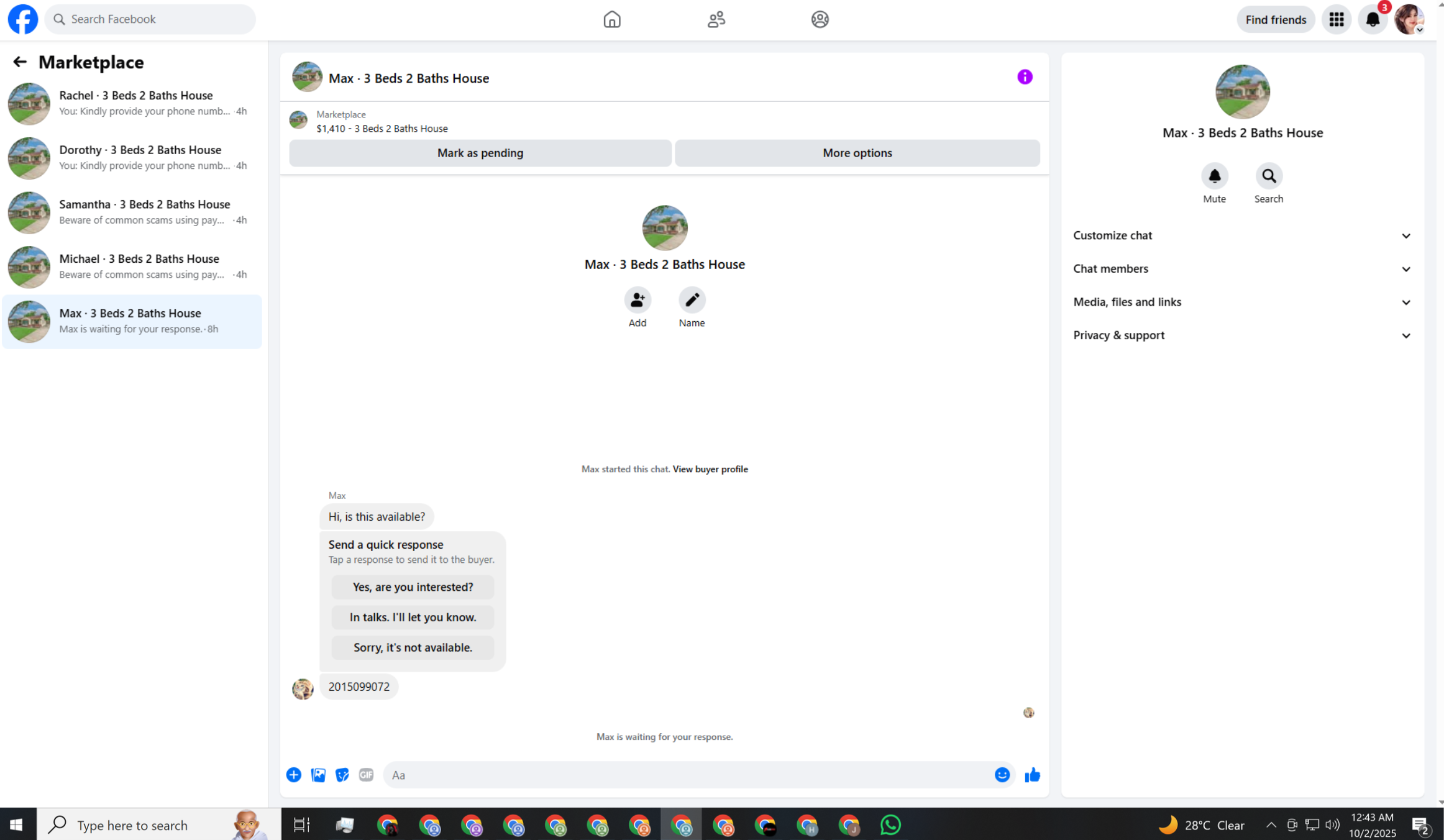
Task: Mute this conversation with the bell
Action: pyautogui.click(x=1214, y=176)
